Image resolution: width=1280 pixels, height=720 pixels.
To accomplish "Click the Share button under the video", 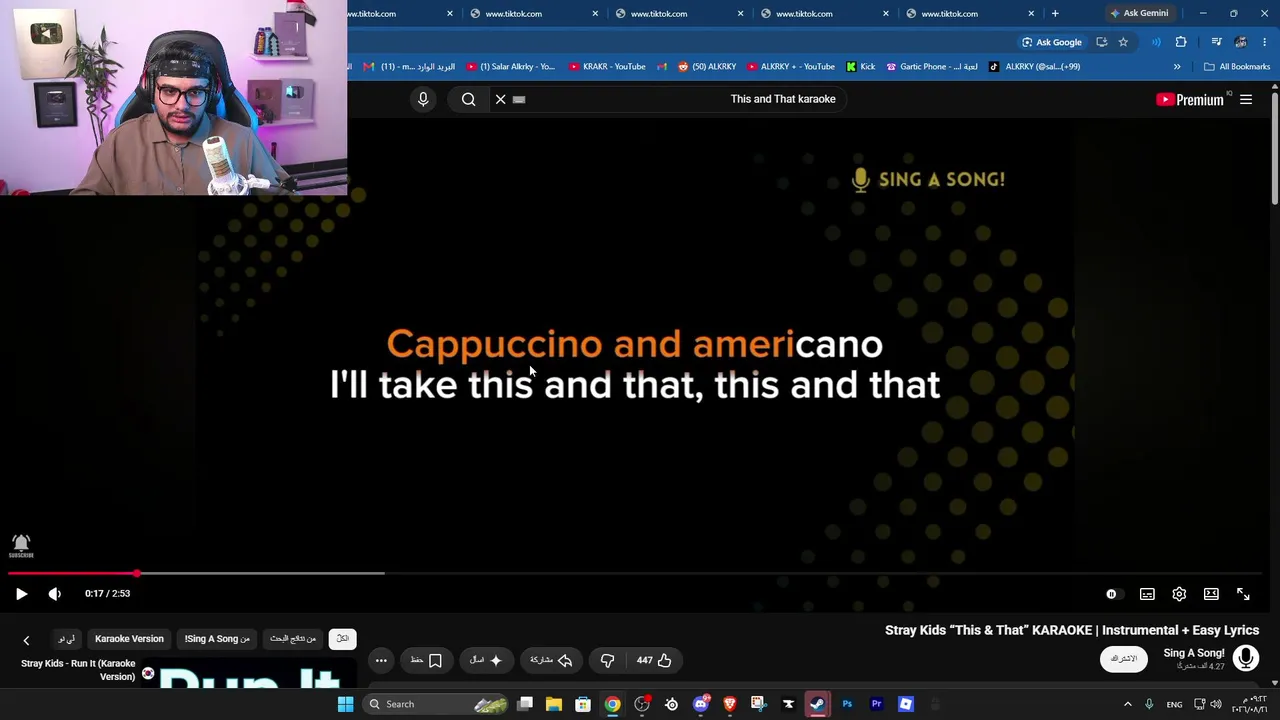I will click(551, 660).
